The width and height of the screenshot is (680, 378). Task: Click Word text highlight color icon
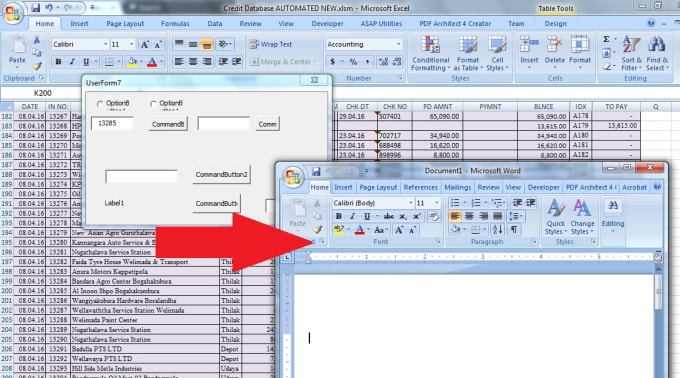tap(338, 230)
